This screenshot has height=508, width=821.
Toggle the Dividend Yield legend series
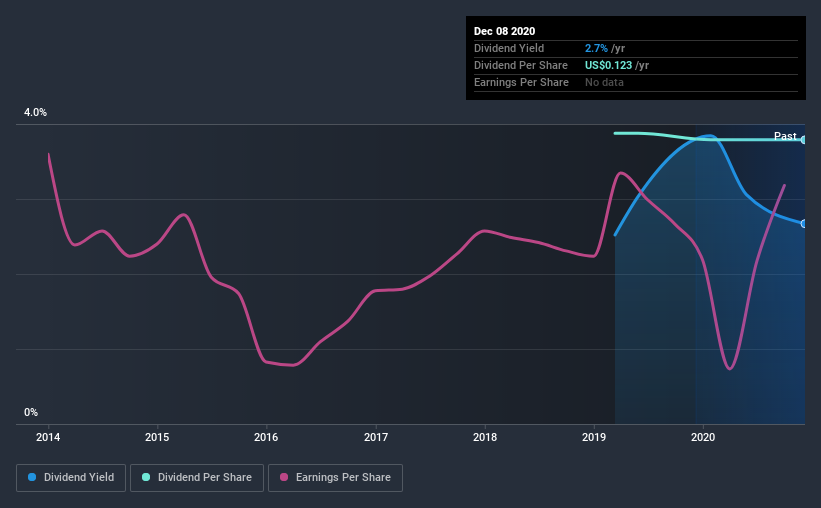point(71,478)
